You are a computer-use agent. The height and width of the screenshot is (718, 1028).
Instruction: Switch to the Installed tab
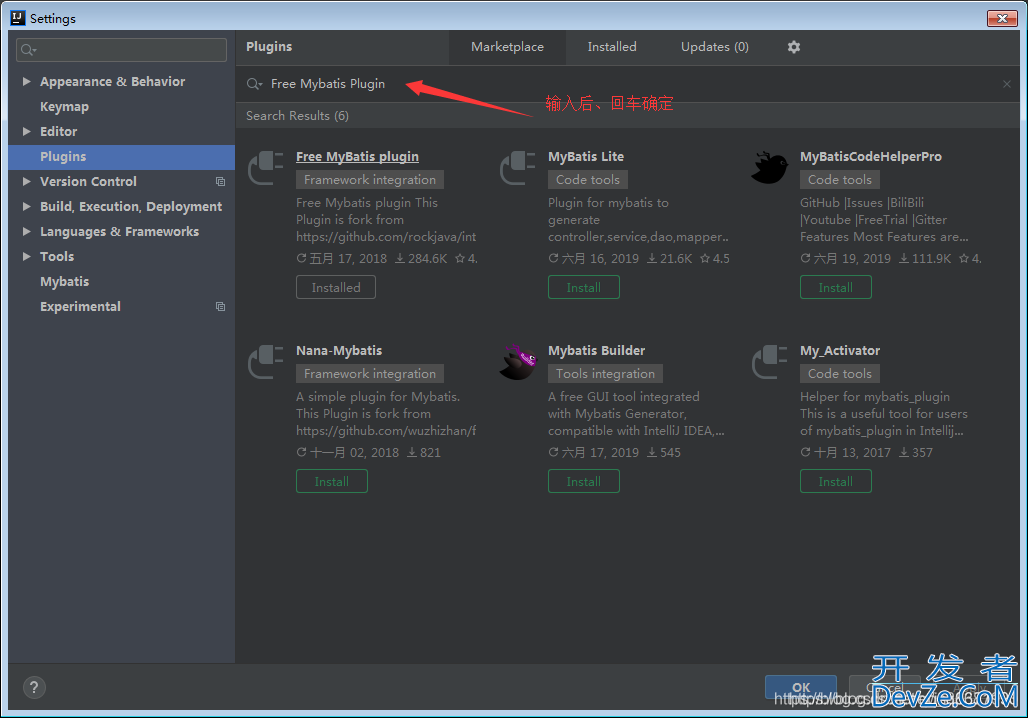(x=612, y=47)
